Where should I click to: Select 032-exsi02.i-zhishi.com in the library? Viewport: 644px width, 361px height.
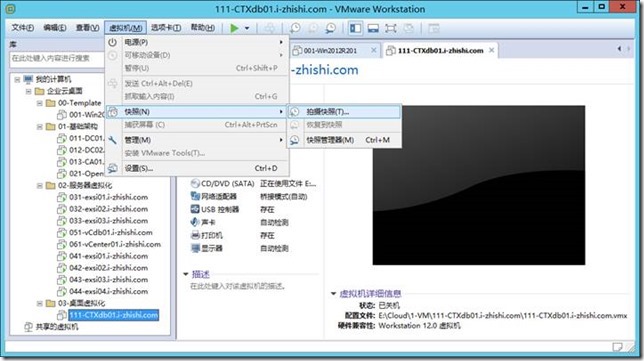[x=108, y=209]
